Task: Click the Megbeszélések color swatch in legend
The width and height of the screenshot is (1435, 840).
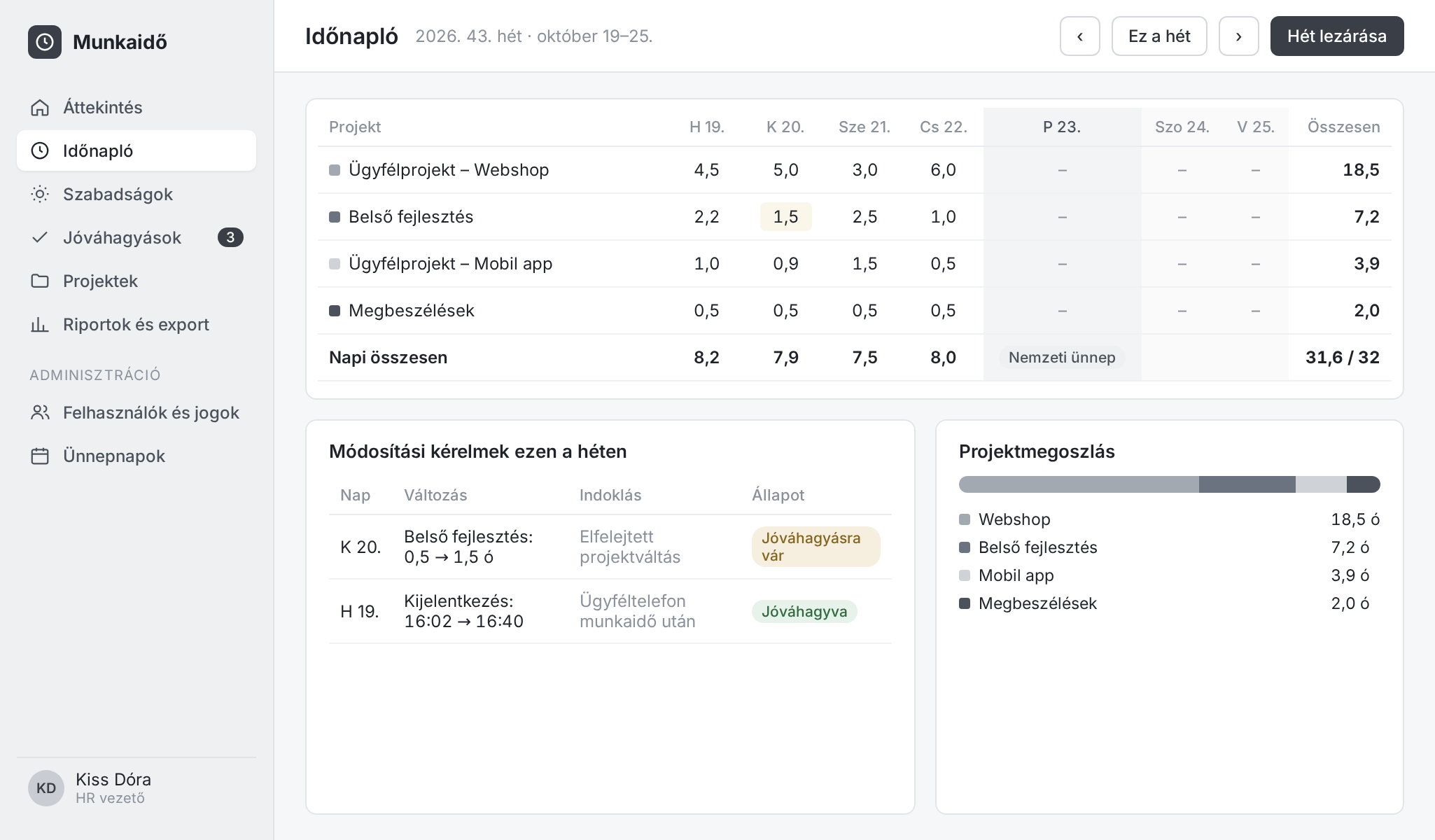Action: (965, 603)
